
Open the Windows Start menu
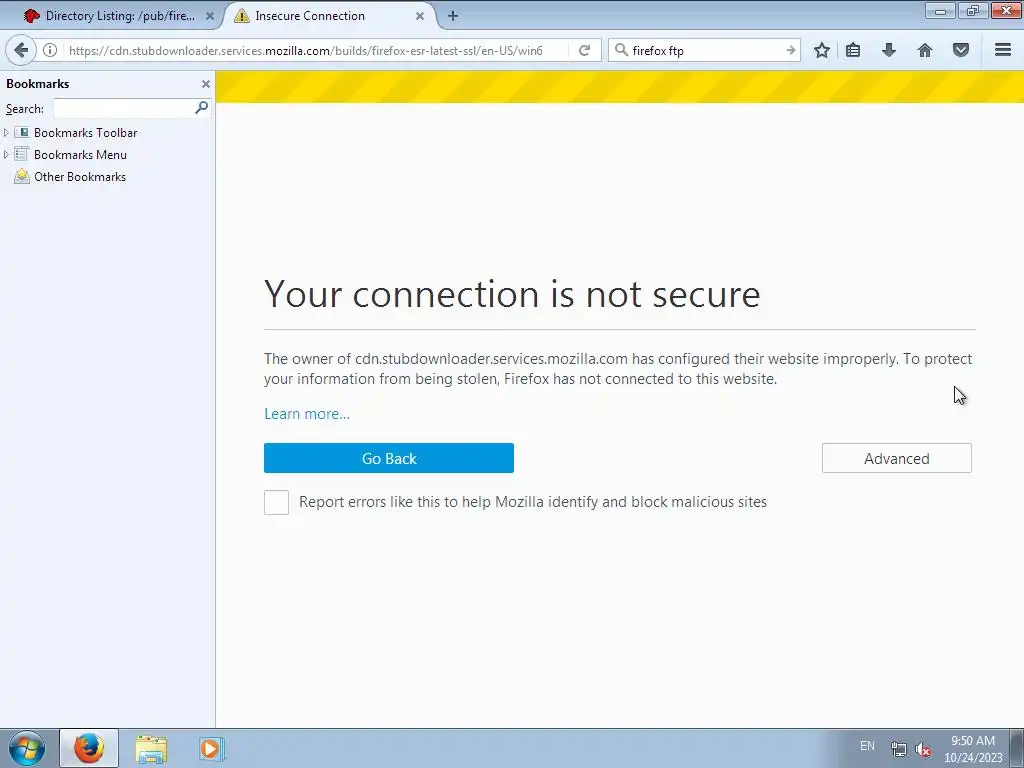tap(27, 748)
